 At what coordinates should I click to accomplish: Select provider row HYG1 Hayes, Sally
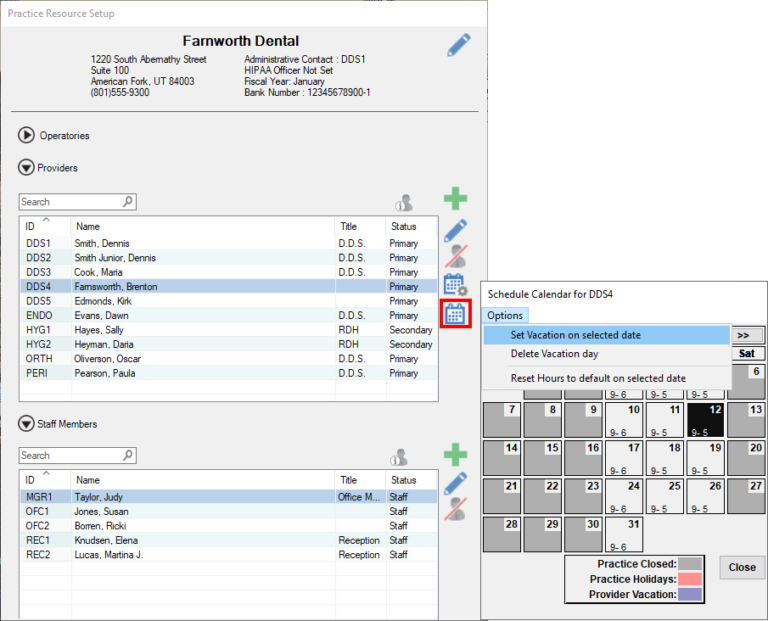[229, 330]
